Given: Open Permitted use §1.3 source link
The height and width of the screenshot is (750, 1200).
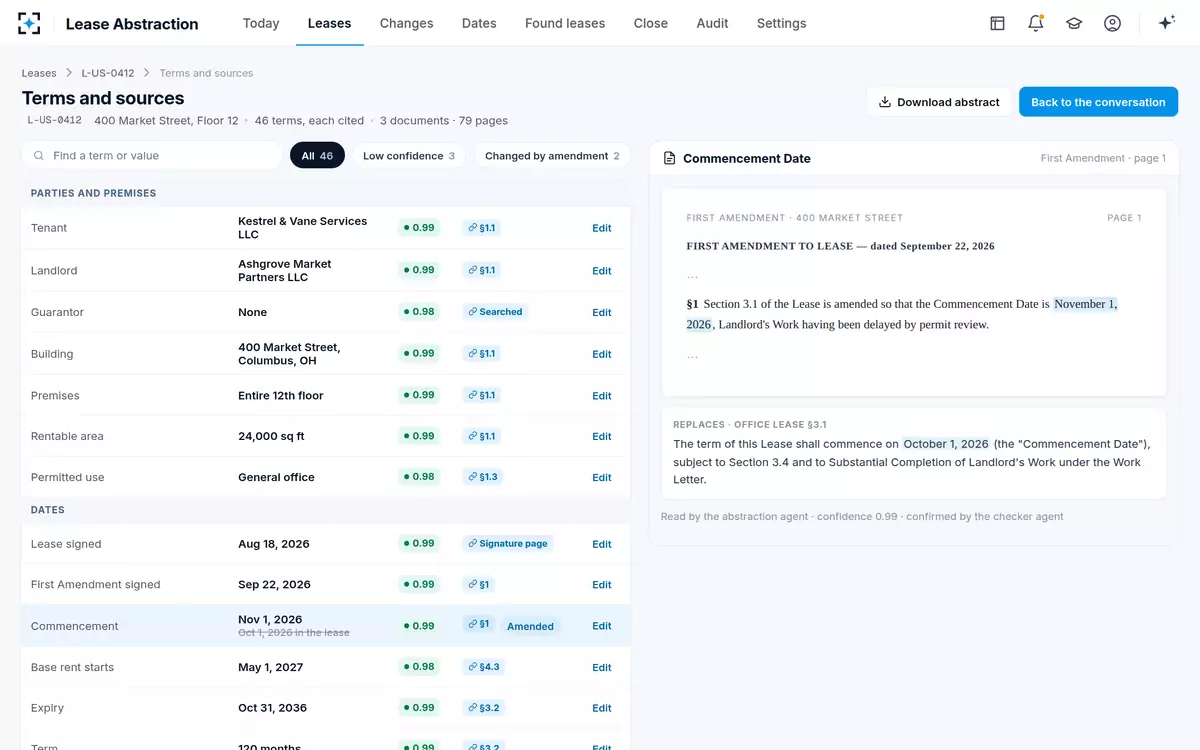Looking at the screenshot, I should [x=481, y=477].
